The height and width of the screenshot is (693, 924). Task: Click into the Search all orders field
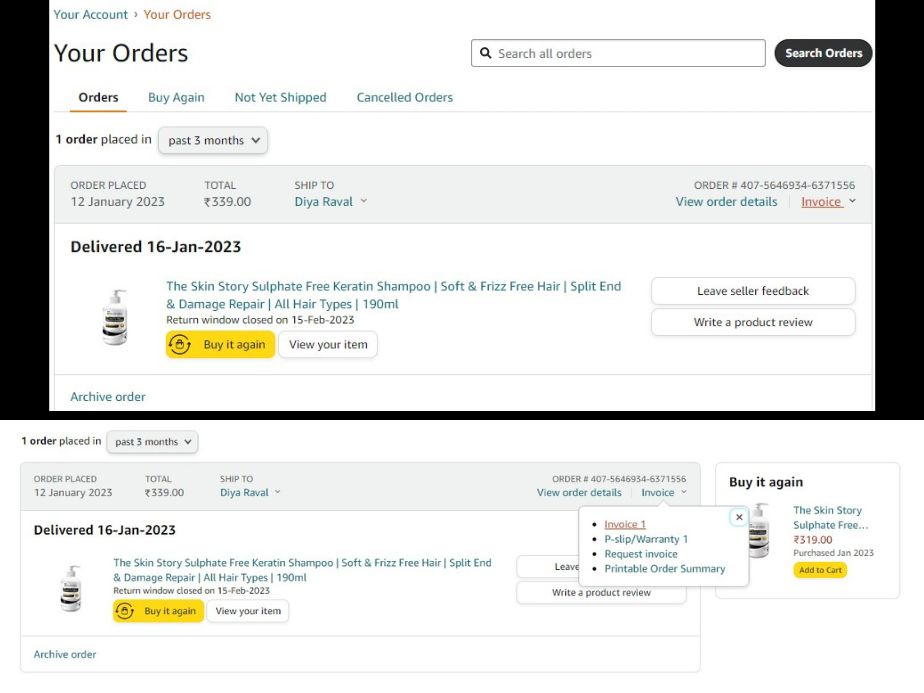(618, 53)
